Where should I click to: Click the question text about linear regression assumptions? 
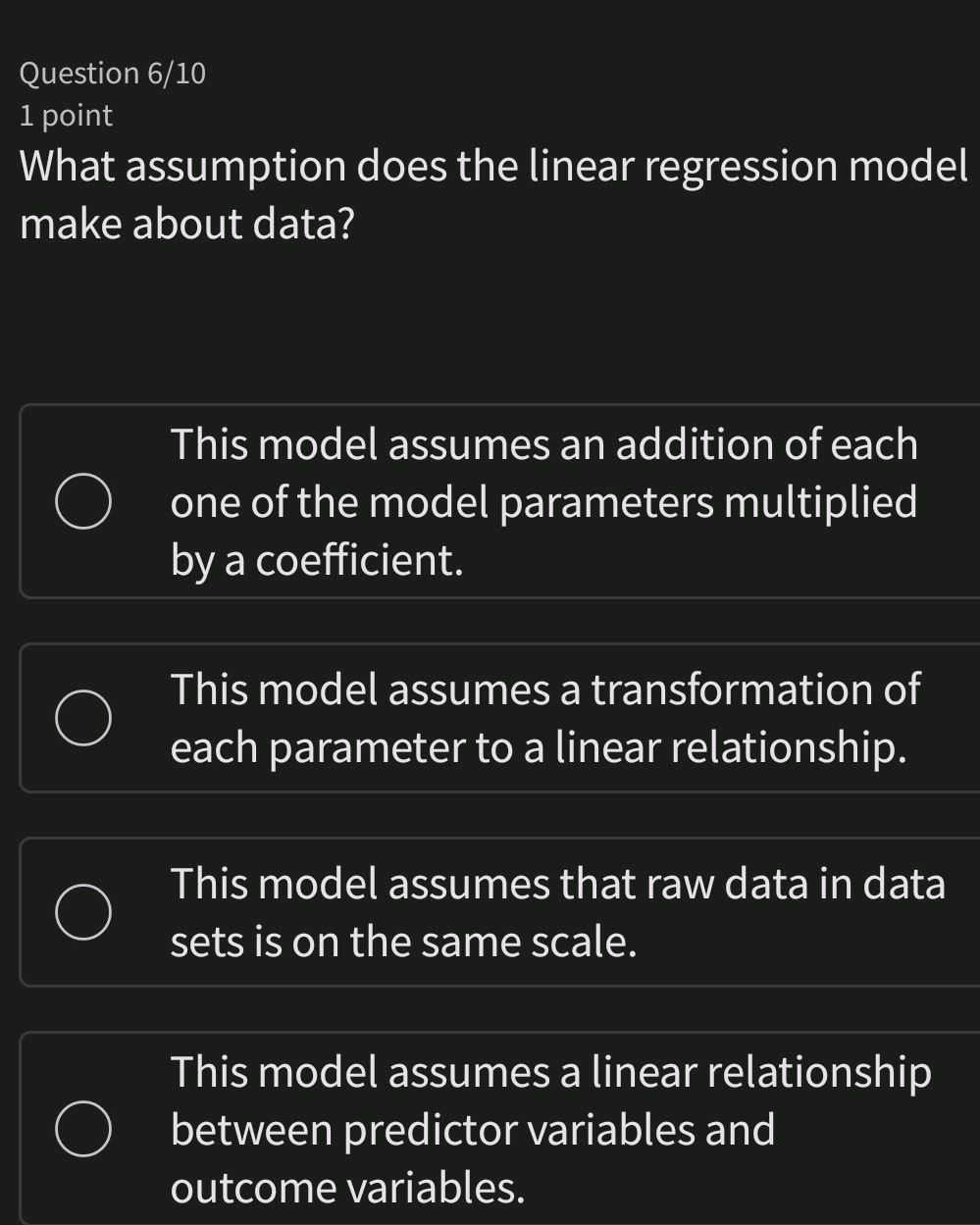click(x=490, y=193)
